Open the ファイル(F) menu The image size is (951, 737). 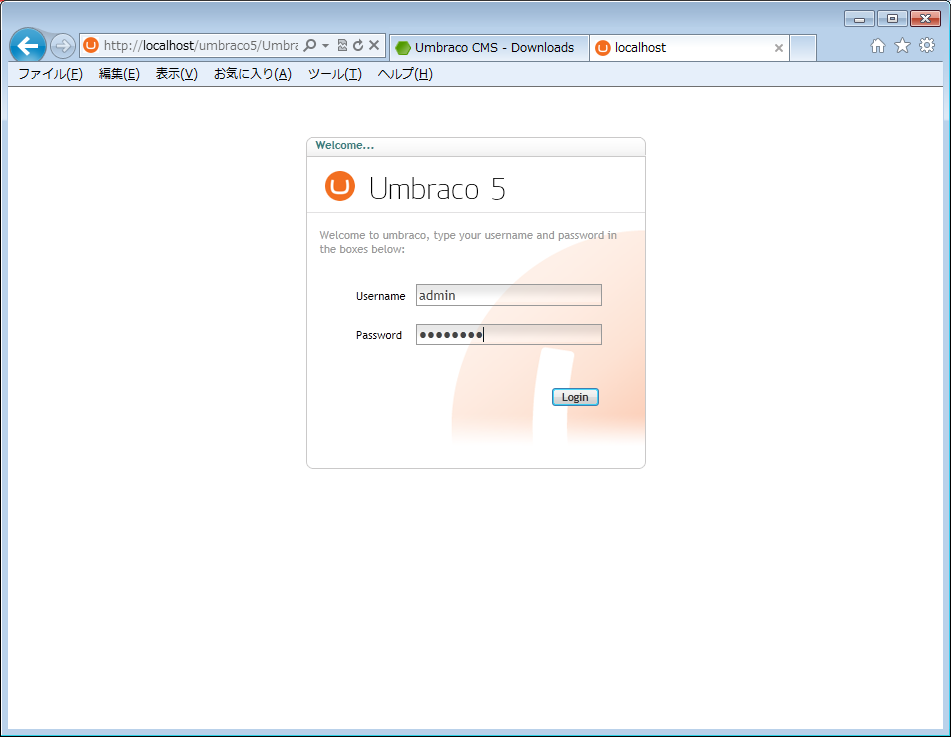pyautogui.click(x=50, y=74)
